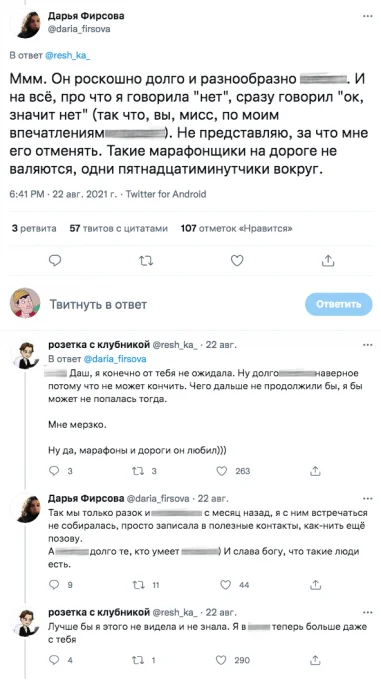This screenshot has height=680, width=381.
Task: Like the reply with 263 likes
Action: tap(221, 471)
